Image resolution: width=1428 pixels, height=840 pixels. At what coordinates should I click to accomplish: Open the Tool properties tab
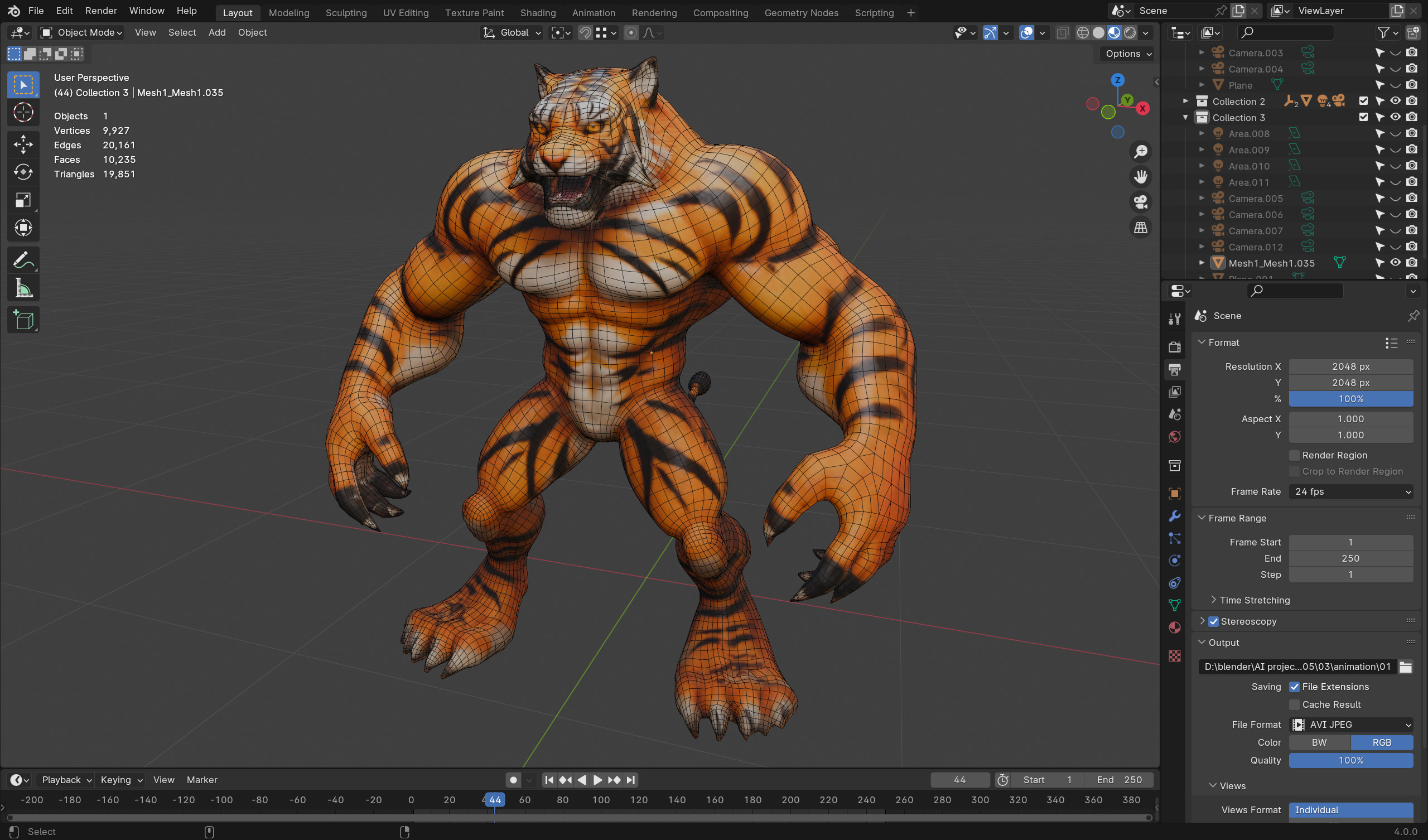(1175, 319)
